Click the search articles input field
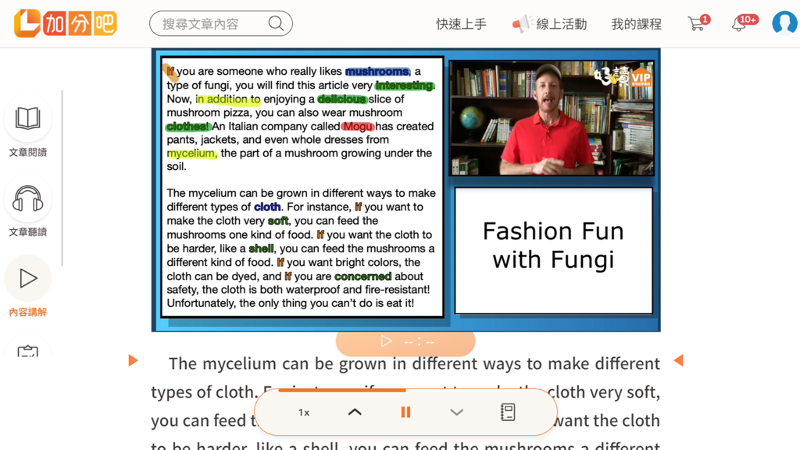This screenshot has height=450, width=800. pyautogui.click(x=212, y=24)
